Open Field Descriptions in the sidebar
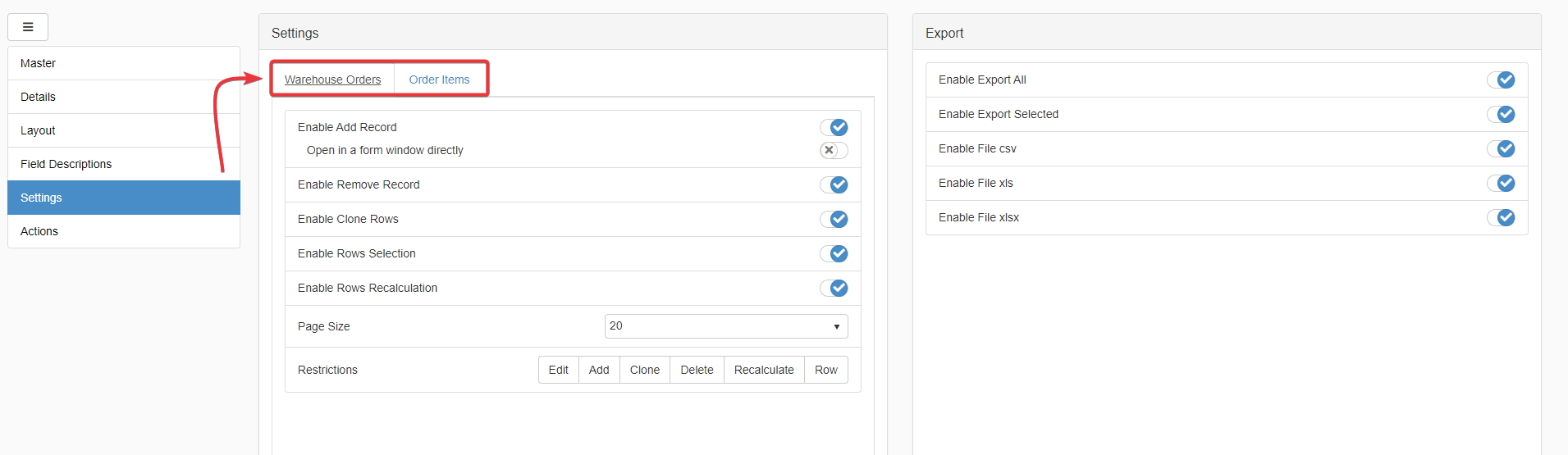 pos(66,164)
